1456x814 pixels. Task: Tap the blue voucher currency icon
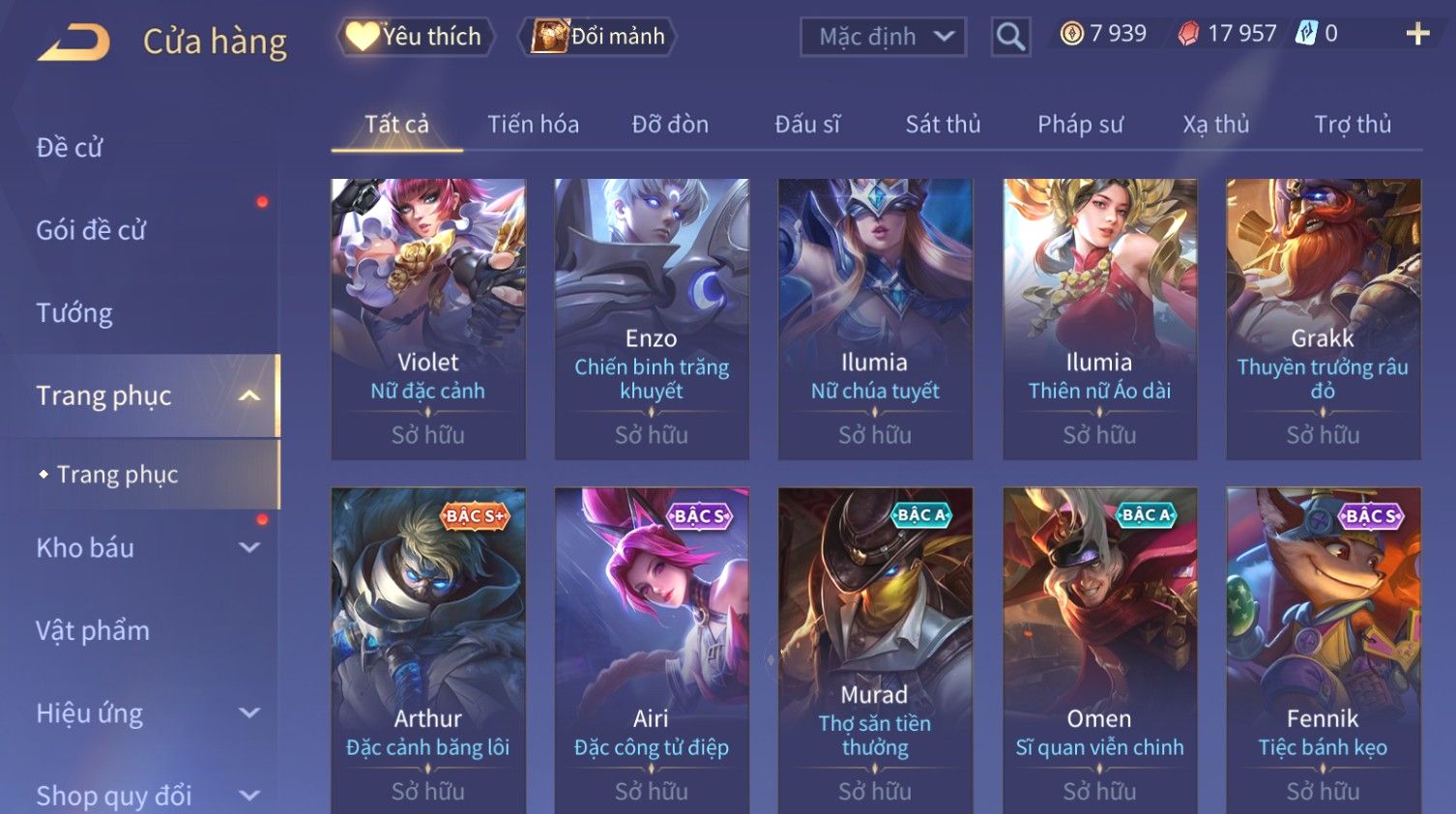click(1306, 34)
